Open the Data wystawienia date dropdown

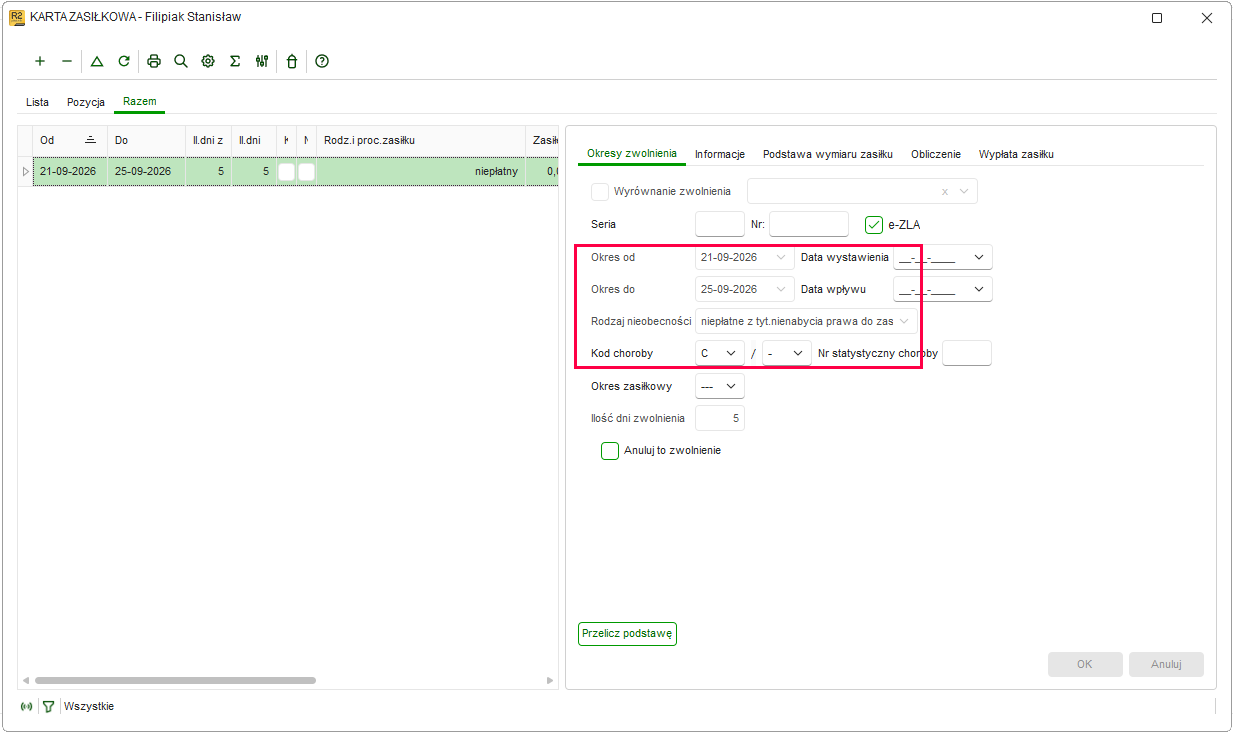click(x=979, y=257)
